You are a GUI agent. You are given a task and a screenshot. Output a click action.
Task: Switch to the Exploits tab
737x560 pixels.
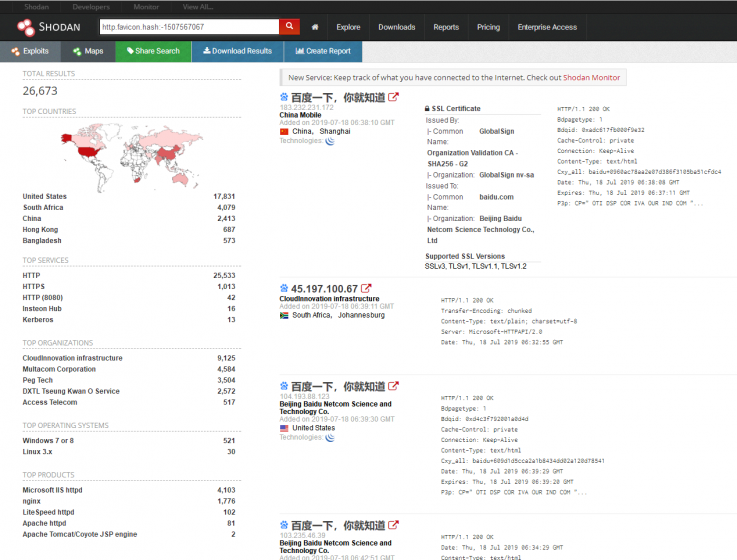click(x=31, y=51)
